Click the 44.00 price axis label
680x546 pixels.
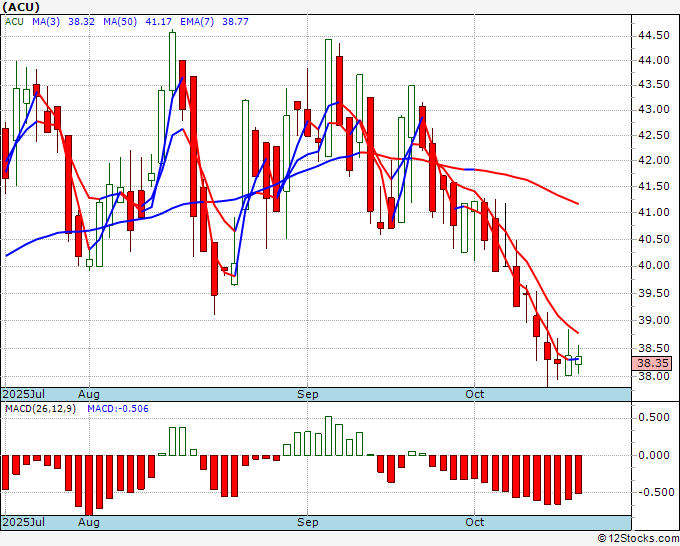[654, 60]
